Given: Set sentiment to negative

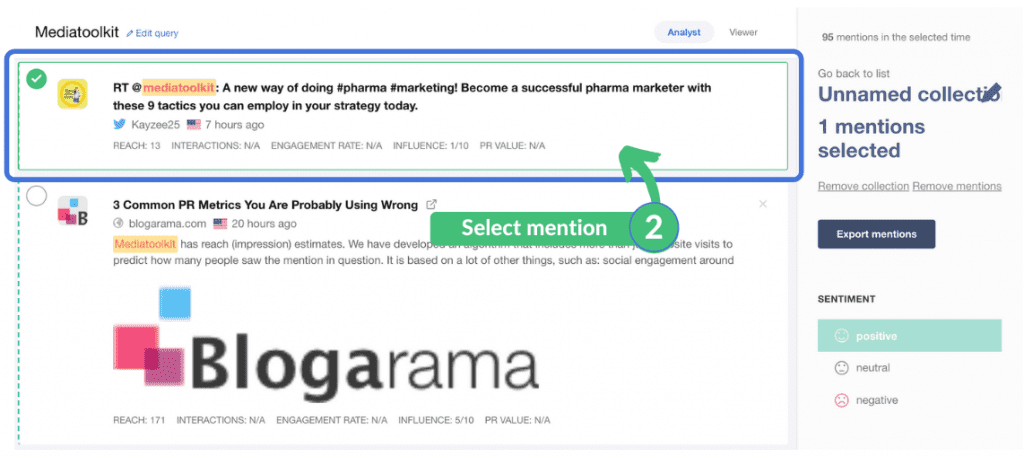Looking at the screenshot, I should (x=876, y=400).
